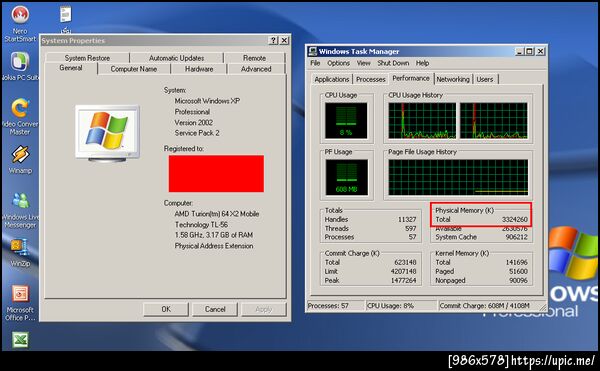Image resolution: width=600 pixels, height=371 pixels.
Task: Click the Page File Usage History graph
Action: click(458, 177)
